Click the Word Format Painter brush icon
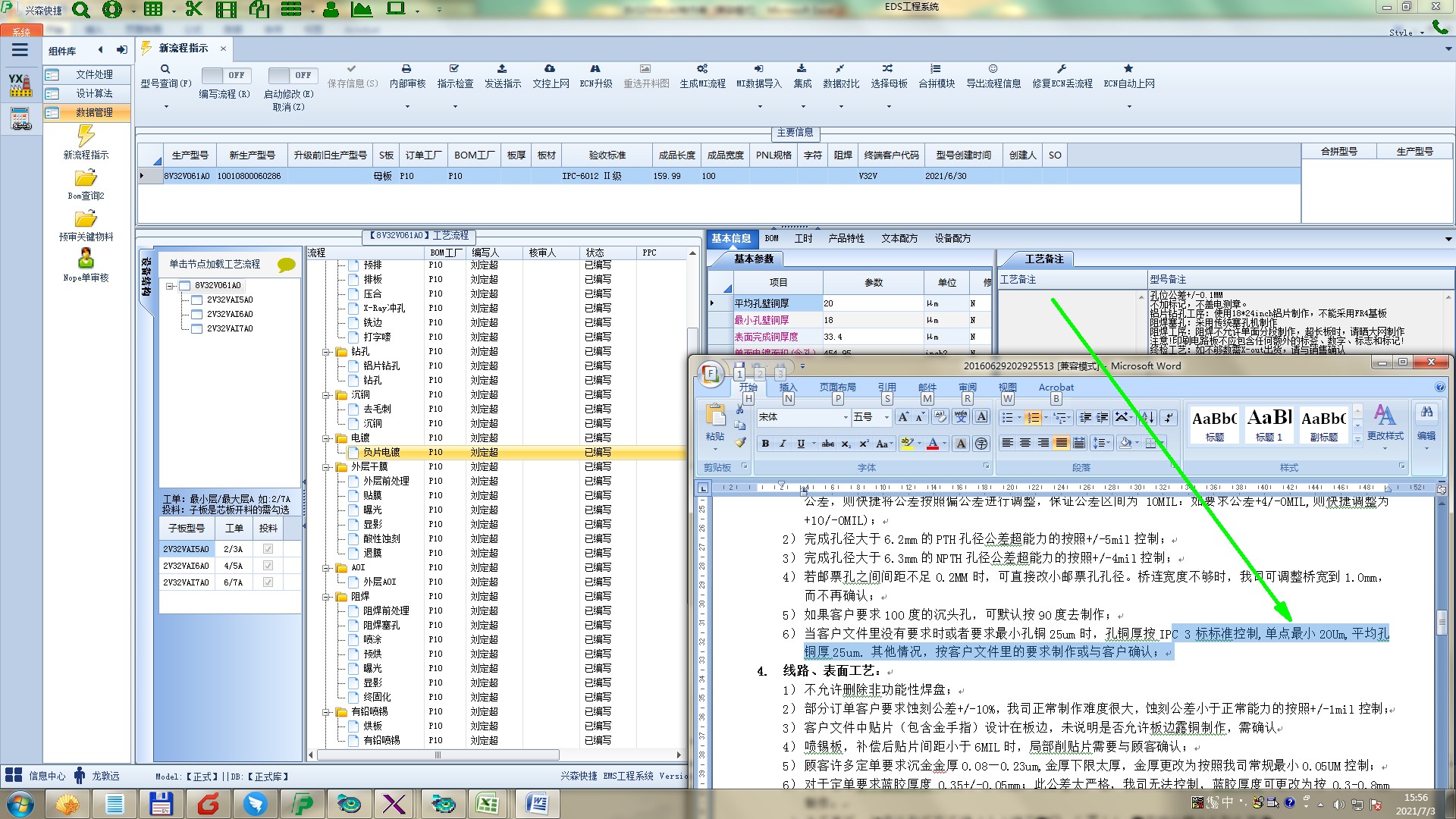Viewport: 1456px width, 819px height. (741, 442)
